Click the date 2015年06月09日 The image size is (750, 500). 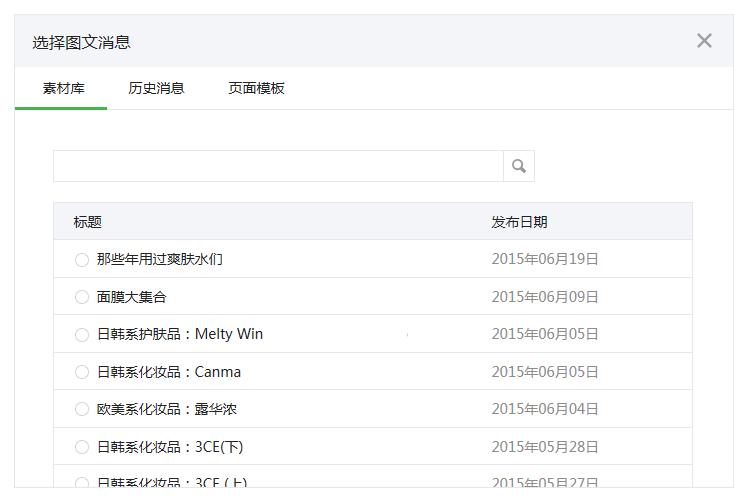tap(545, 297)
